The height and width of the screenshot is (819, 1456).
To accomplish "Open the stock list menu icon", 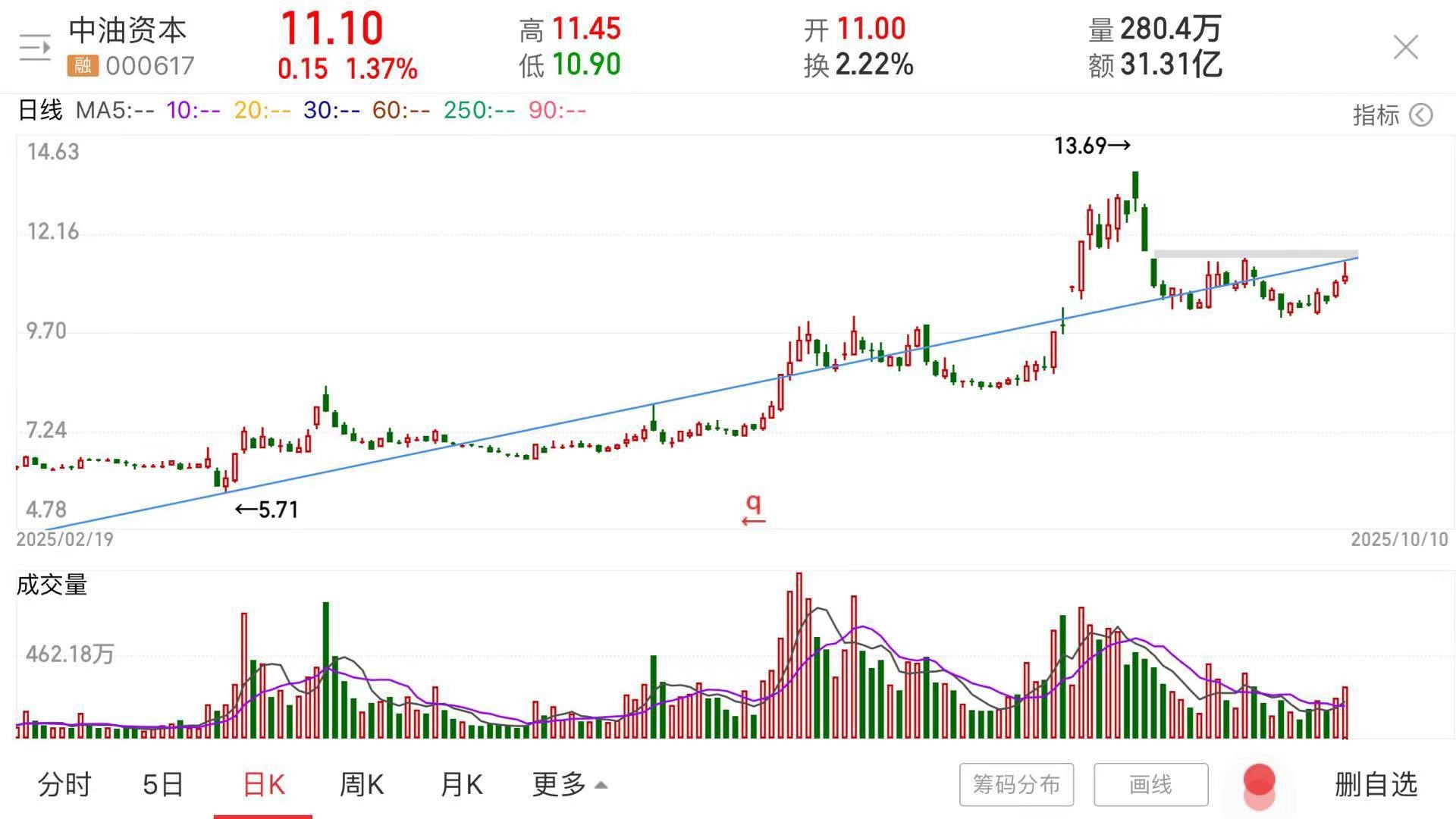I will [35, 48].
